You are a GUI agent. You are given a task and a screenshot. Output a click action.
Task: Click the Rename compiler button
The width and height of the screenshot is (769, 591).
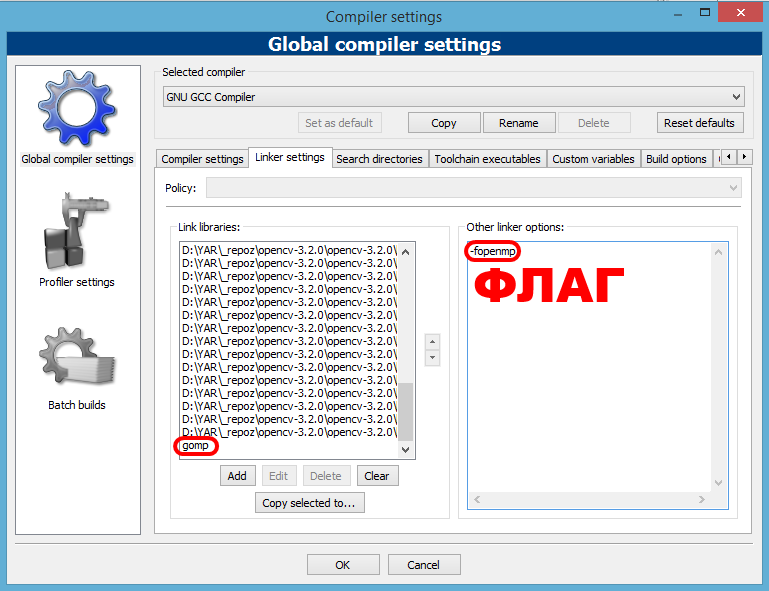[519, 123]
